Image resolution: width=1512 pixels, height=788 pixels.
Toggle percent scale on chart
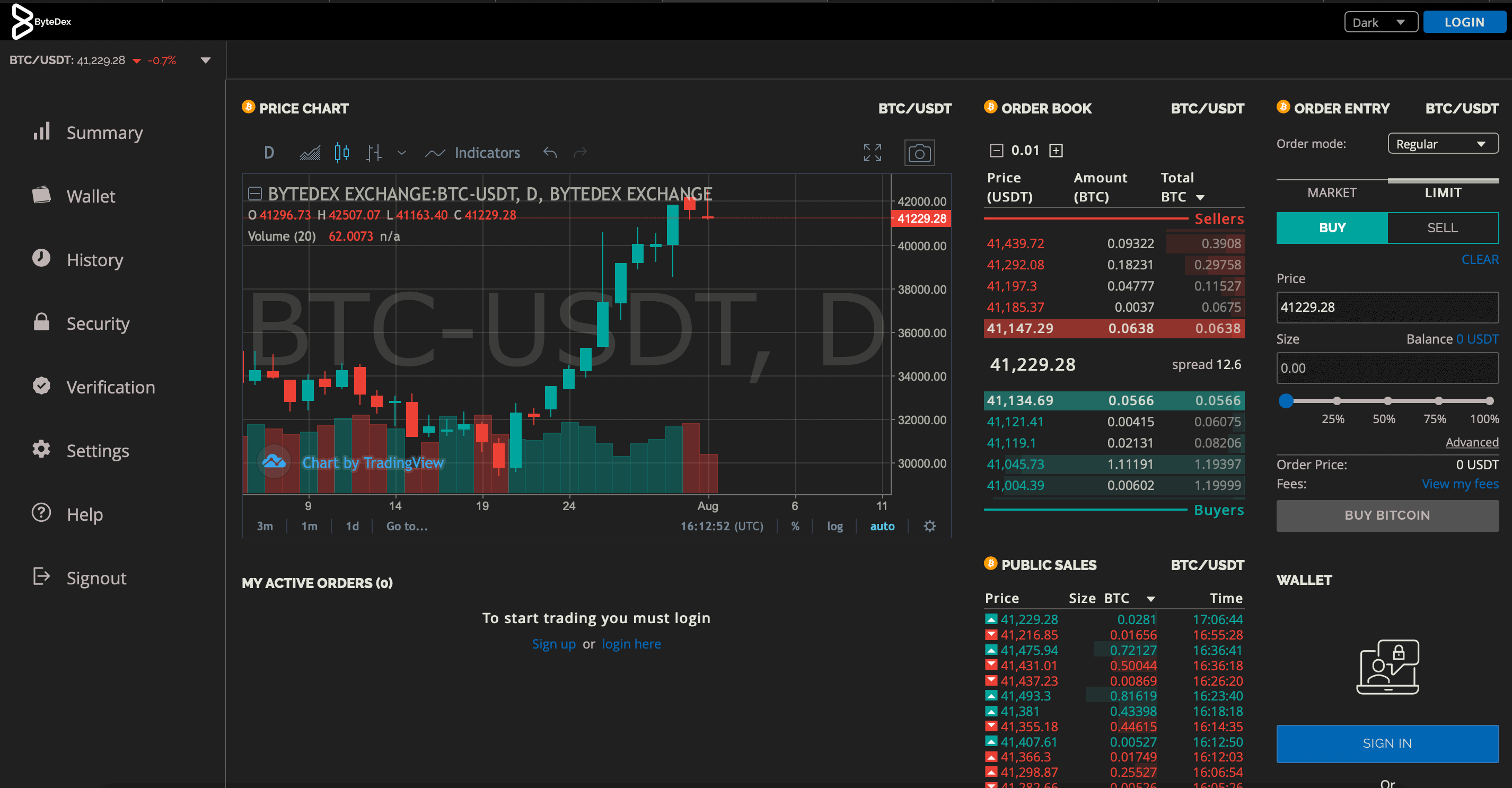tap(795, 526)
